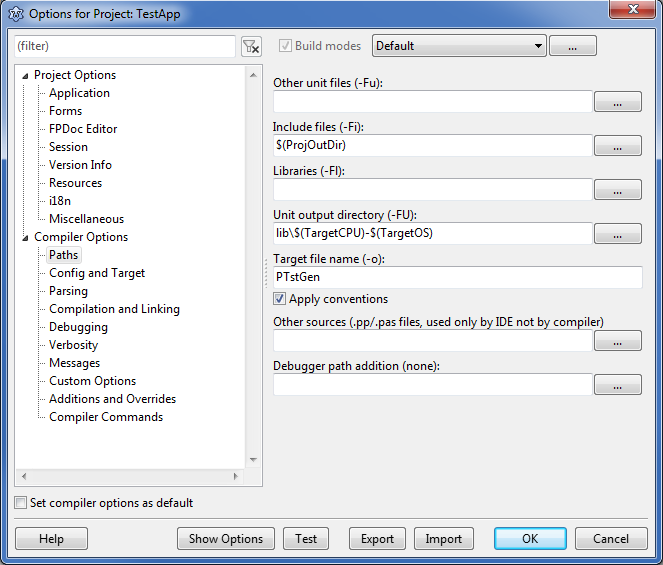This screenshot has width=663, height=565.
Task: Open the Build modes Default dropdown
Action: click(x=459, y=46)
